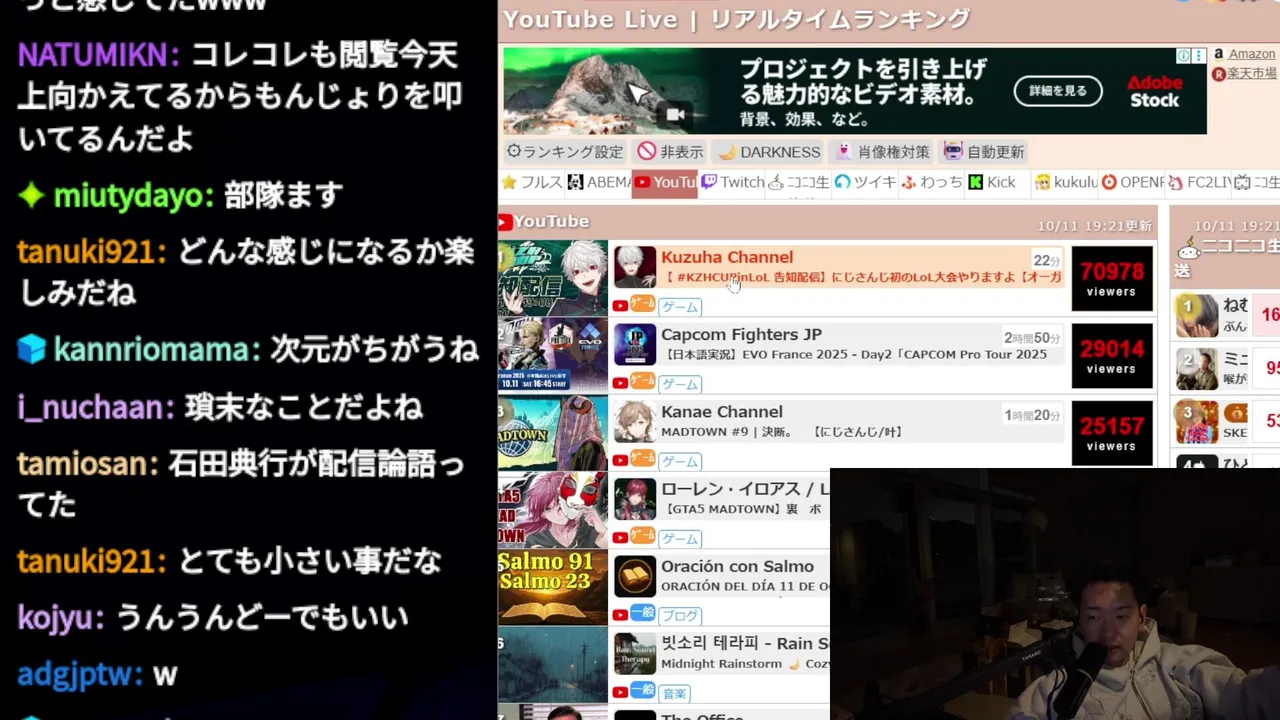Screen dimensions: 1280x720
Task: Open the ランキング設定 gear settings
Action: (565, 152)
